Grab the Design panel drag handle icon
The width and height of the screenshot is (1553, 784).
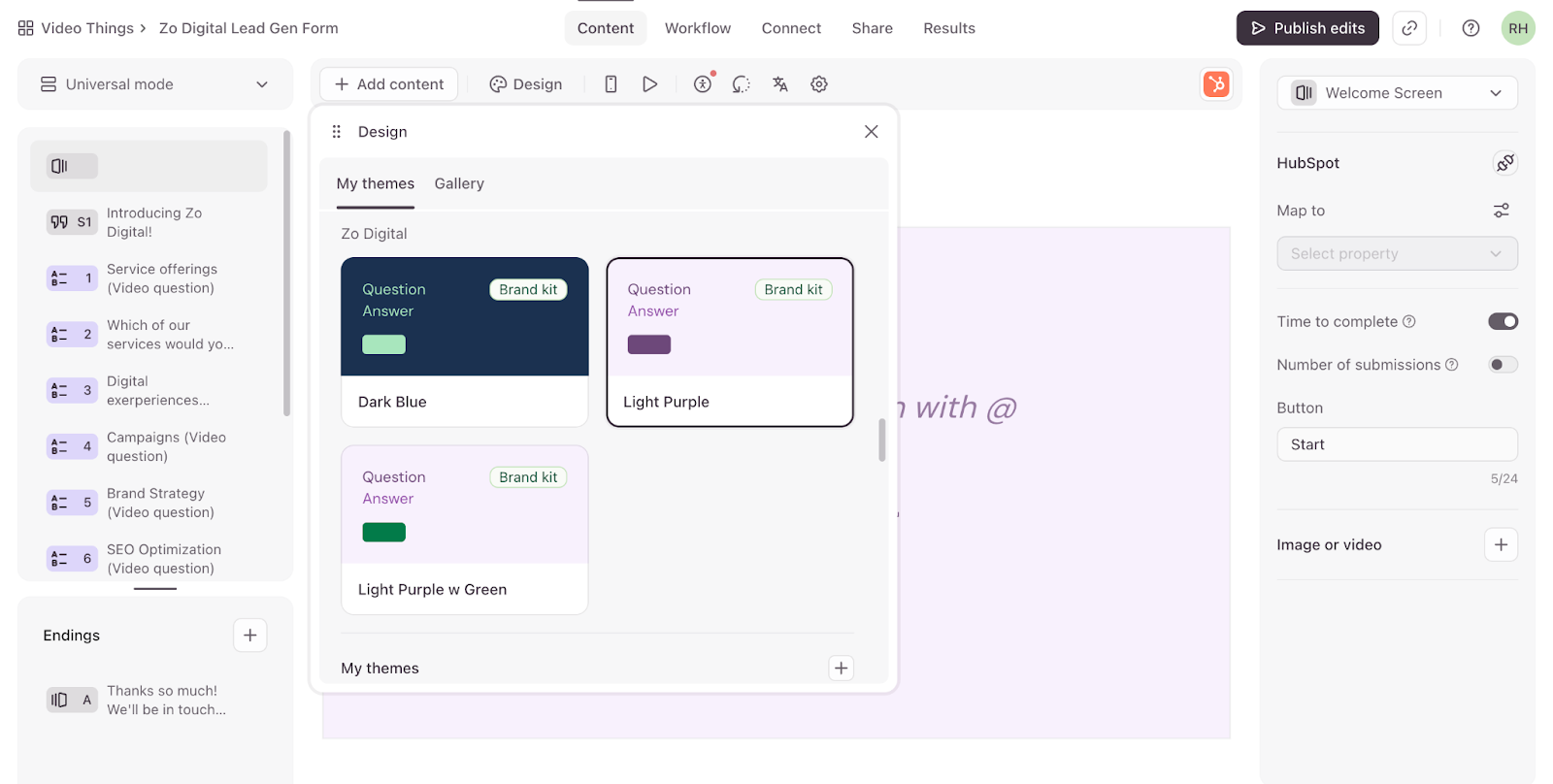click(337, 132)
